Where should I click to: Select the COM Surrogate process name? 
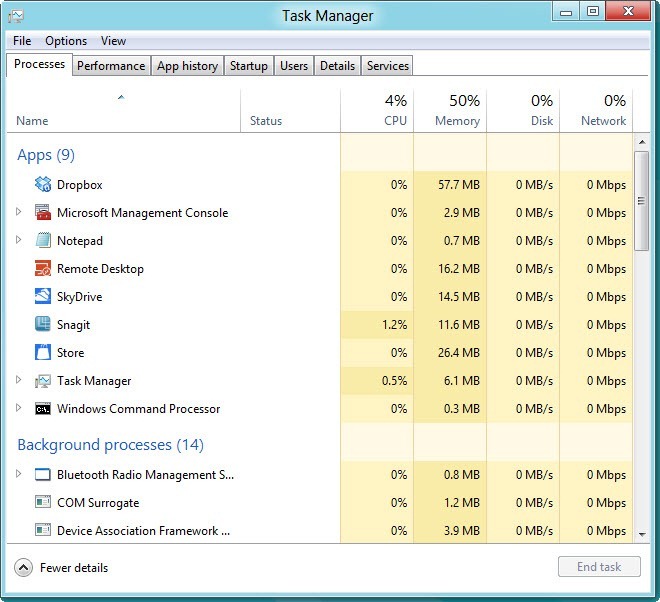coord(98,503)
